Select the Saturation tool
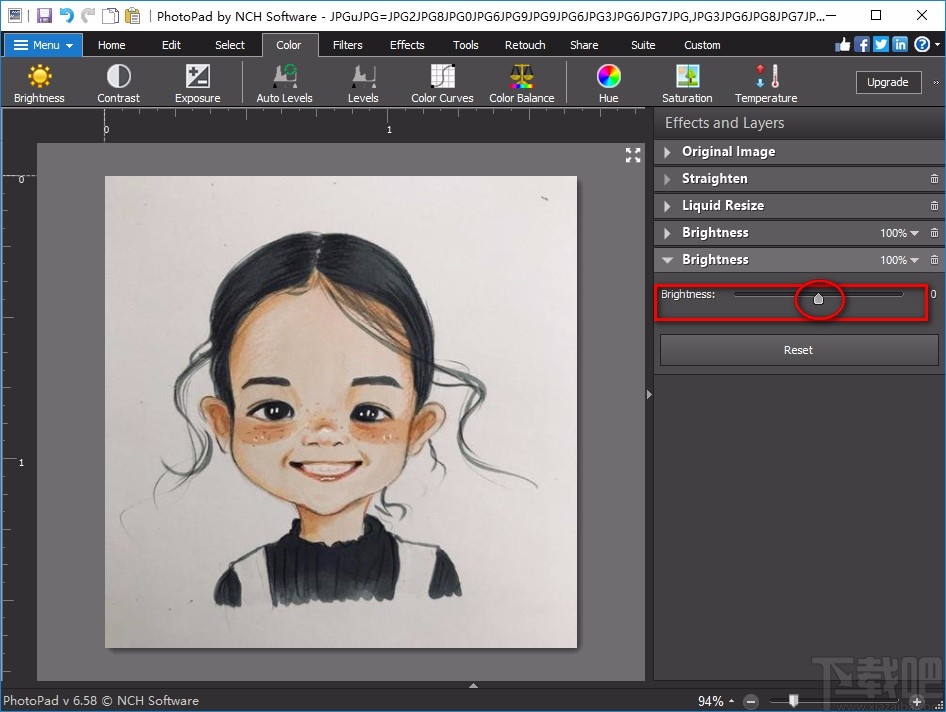 tap(686, 82)
